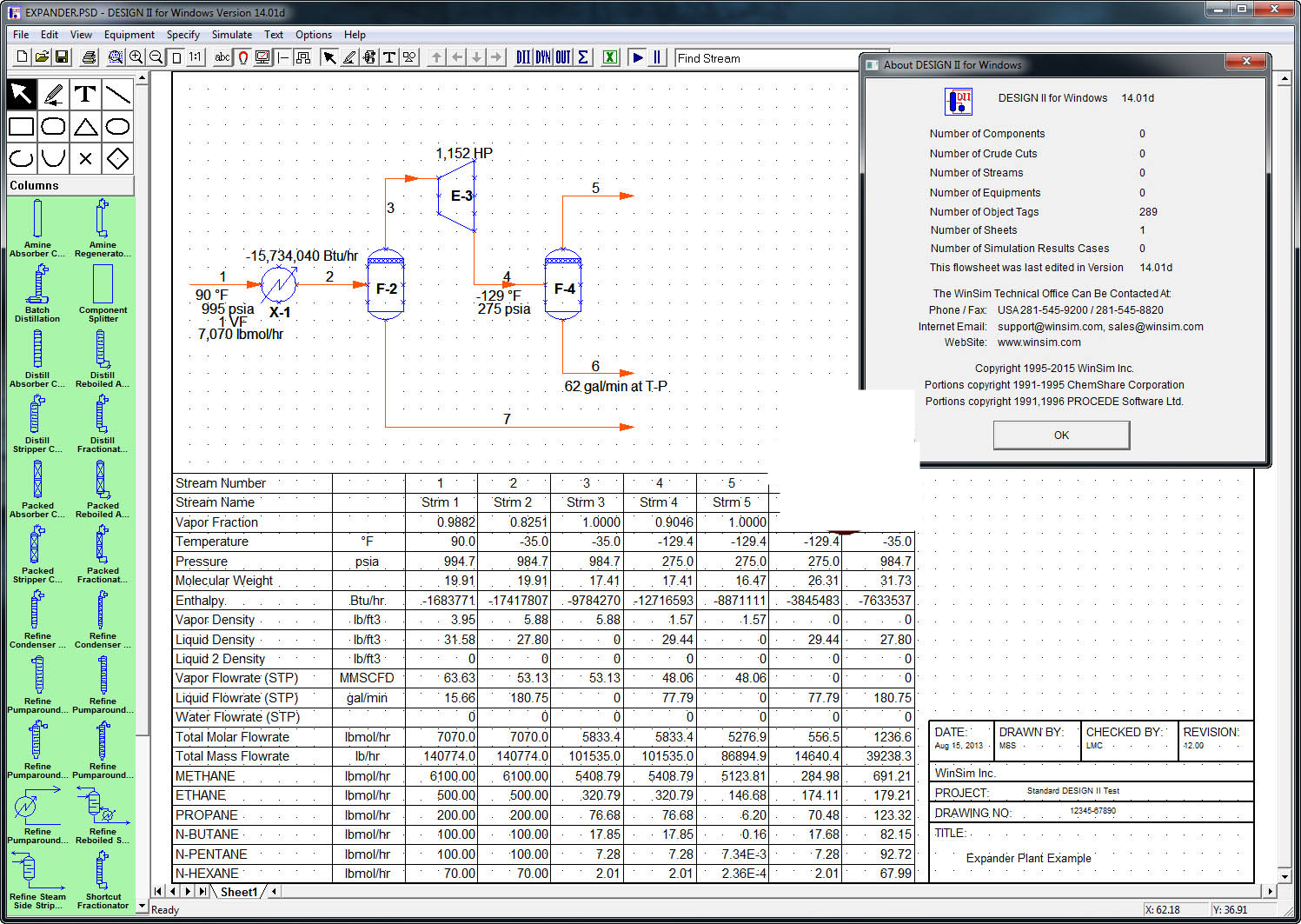Click the DII input file toolbar icon
The width and height of the screenshot is (1301, 924).
coord(523,57)
